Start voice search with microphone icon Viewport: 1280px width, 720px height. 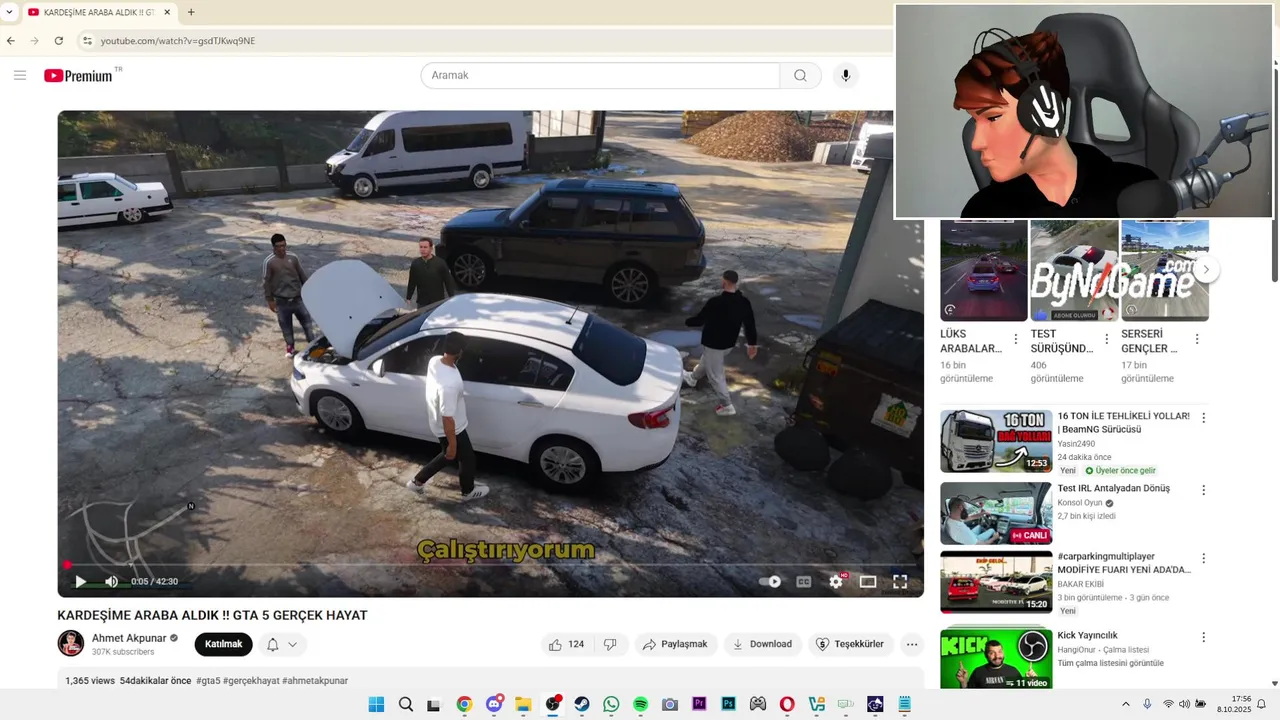pyautogui.click(x=846, y=75)
